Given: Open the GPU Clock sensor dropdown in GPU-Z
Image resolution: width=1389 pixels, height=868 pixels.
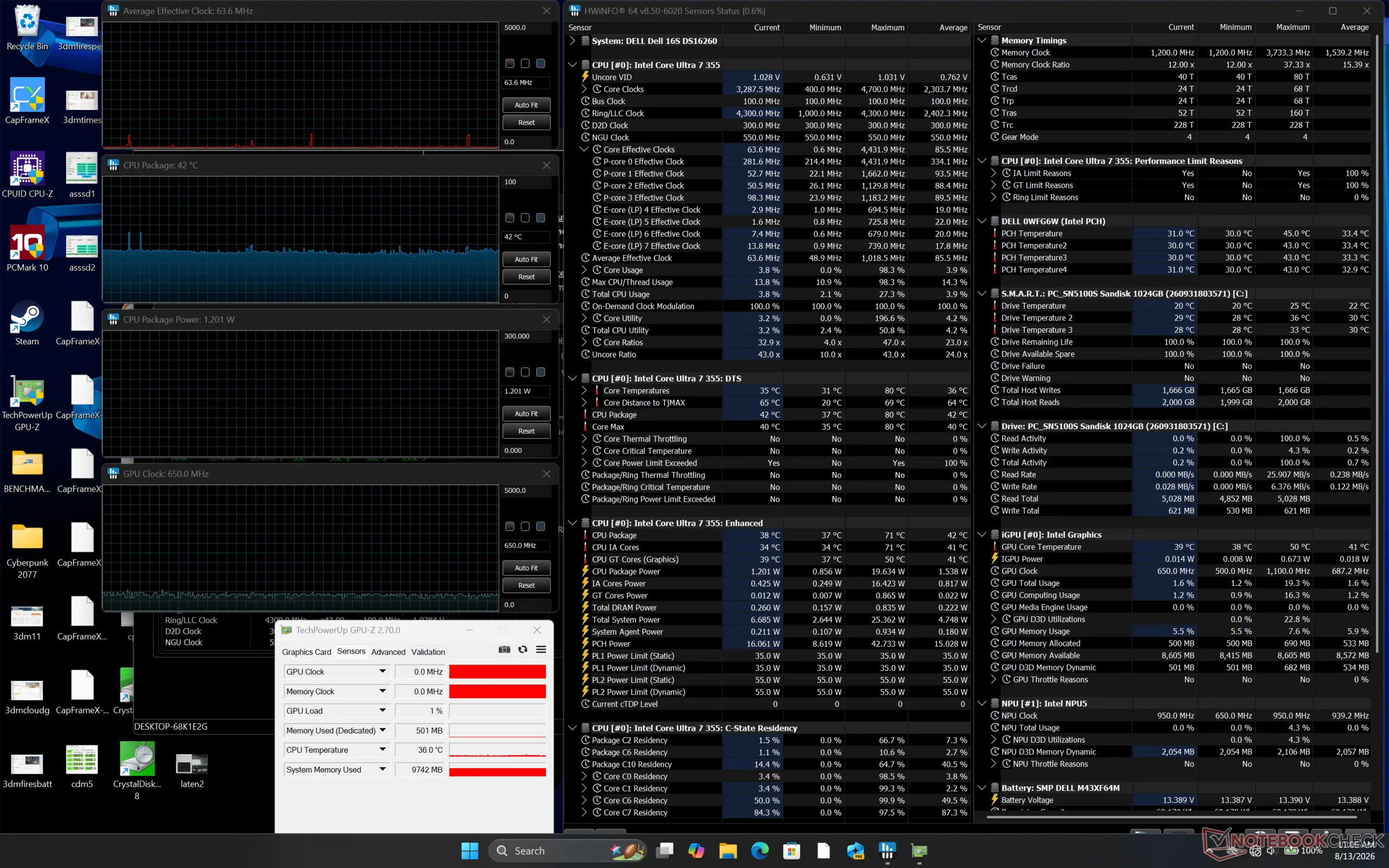Looking at the screenshot, I should pyautogui.click(x=337, y=672).
